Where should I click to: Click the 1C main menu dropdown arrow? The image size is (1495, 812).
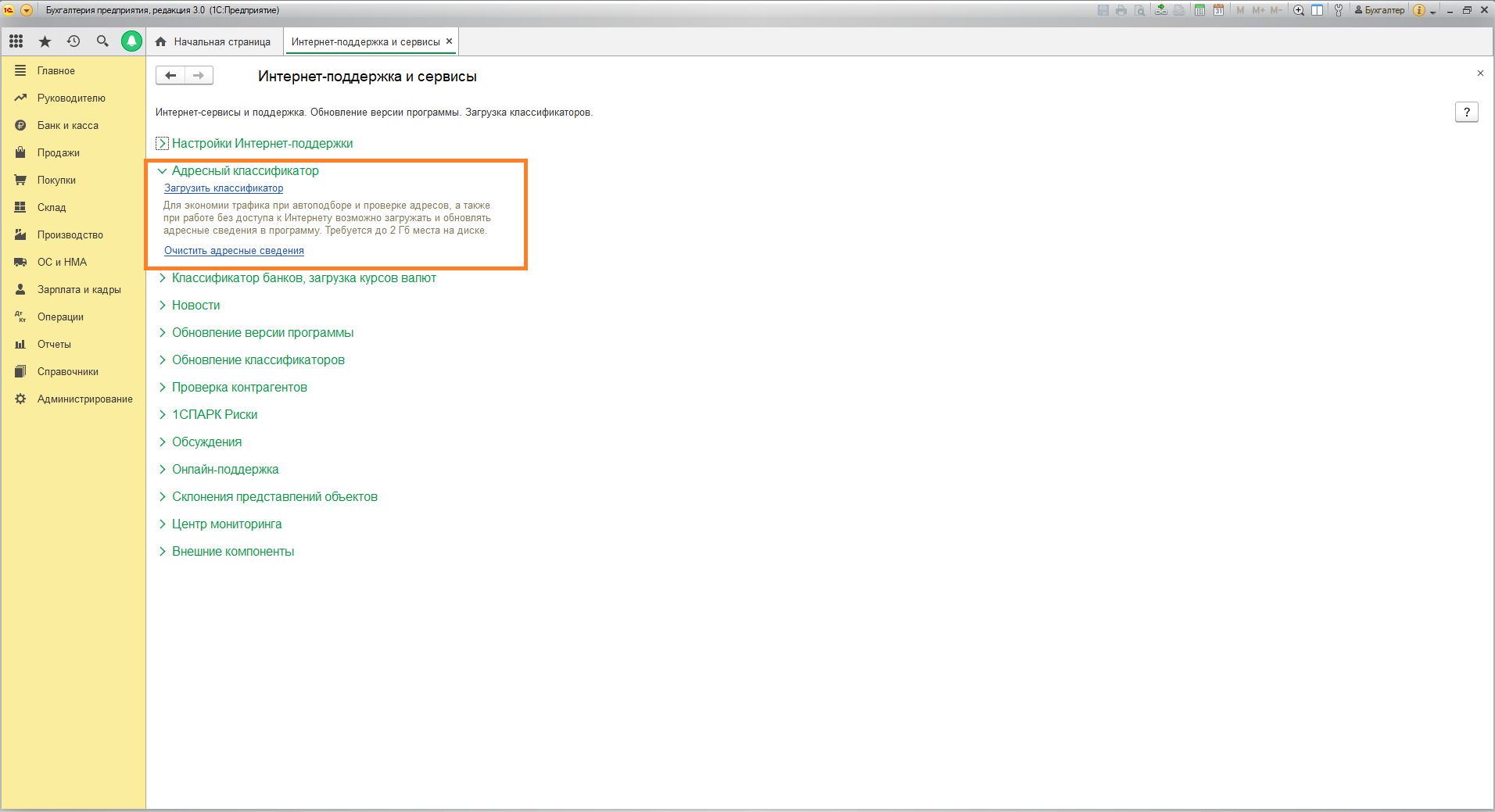point(27,10)
